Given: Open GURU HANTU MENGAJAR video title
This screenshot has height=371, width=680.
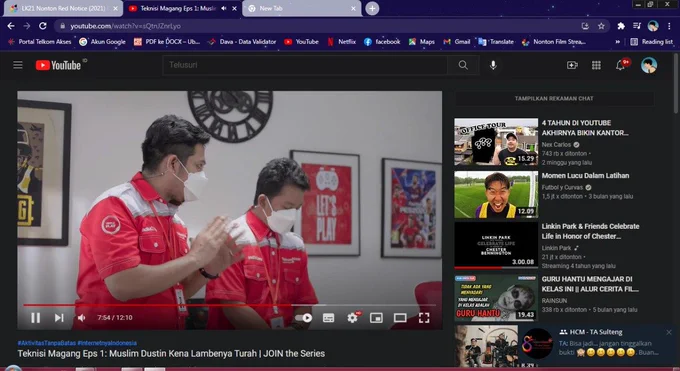Looking at the screenshot, I should pyautogui.click(x=590, y=284).
